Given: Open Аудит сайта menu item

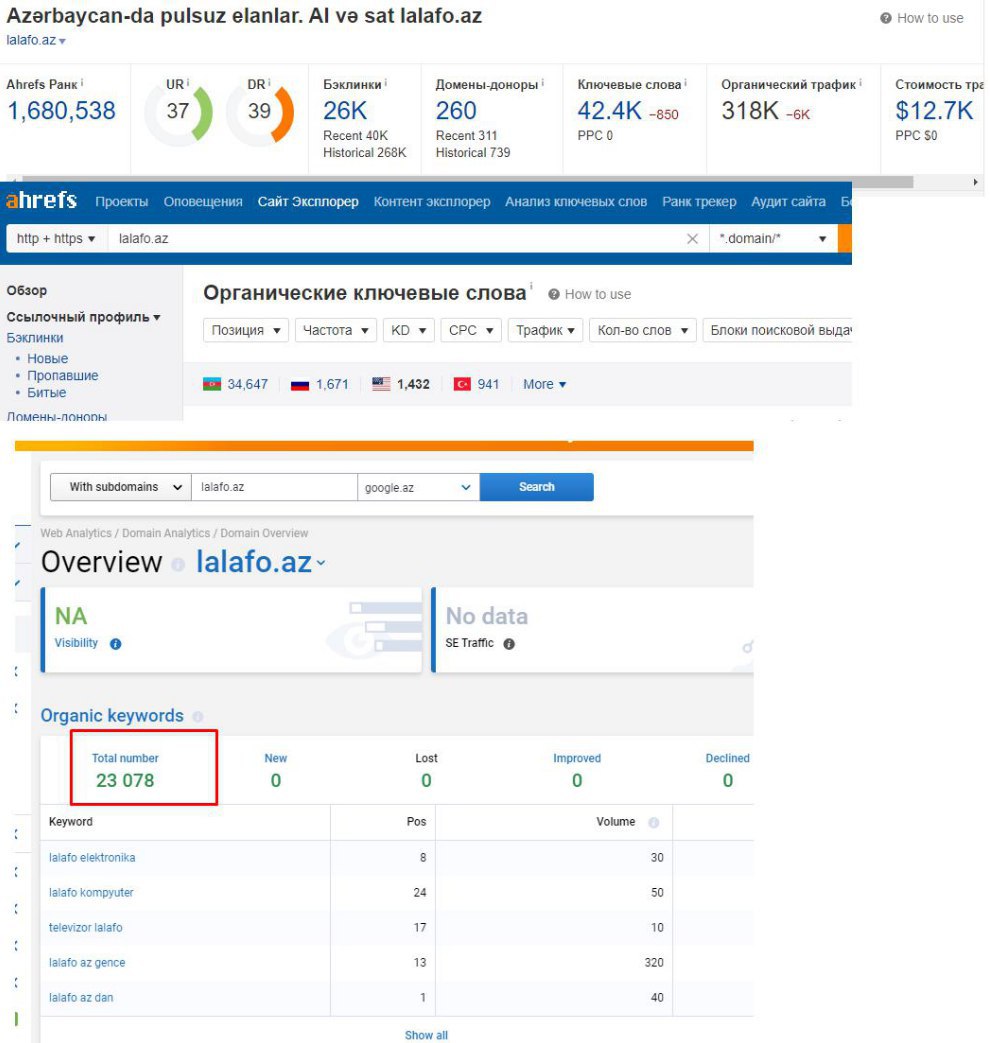Looking at the screenshot, I should pos(788,202).
